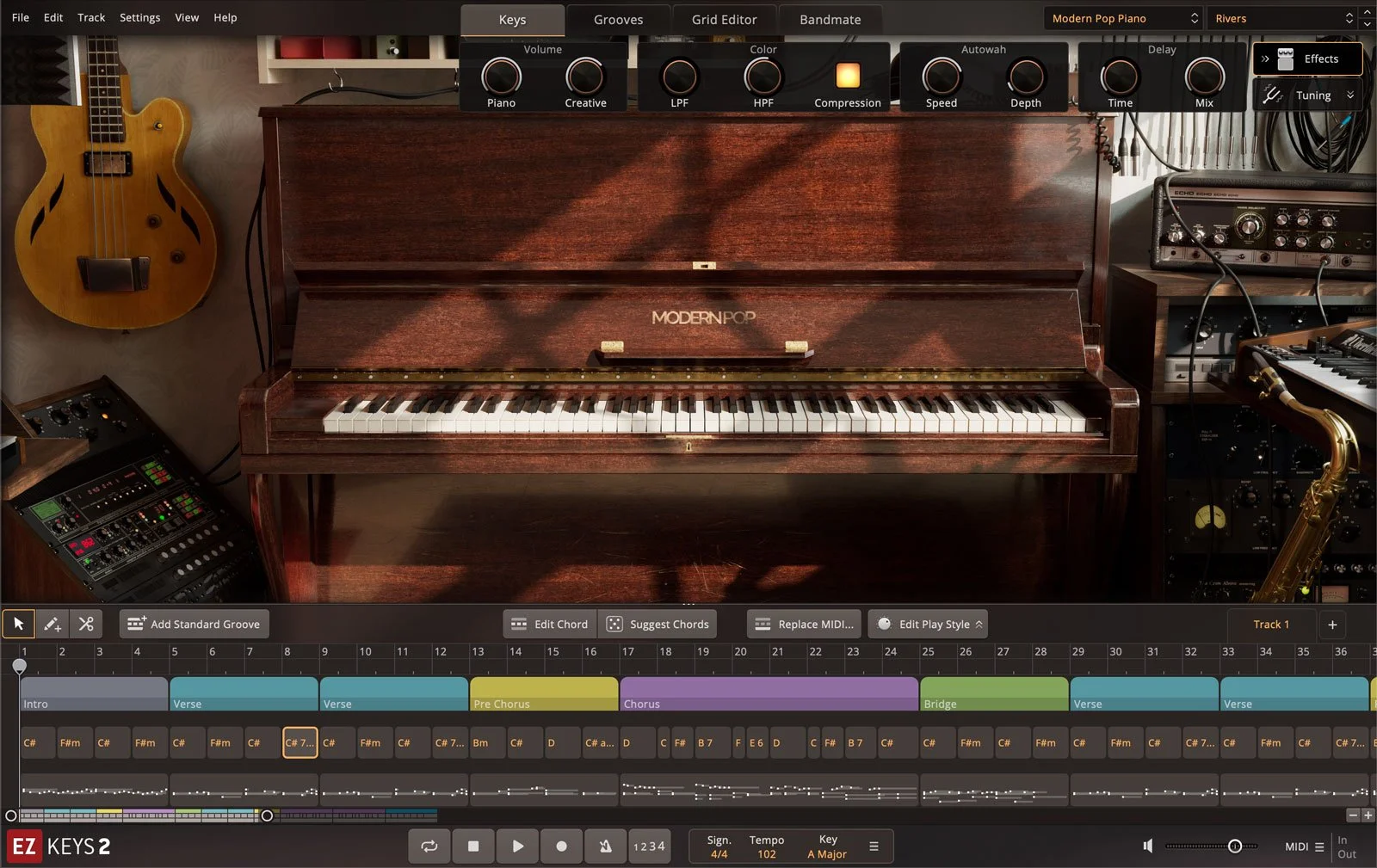Open the View menu
Image resolution: width=1377 pixels, height=868 pixels.
pyautogui.click(x=187, y=17)
